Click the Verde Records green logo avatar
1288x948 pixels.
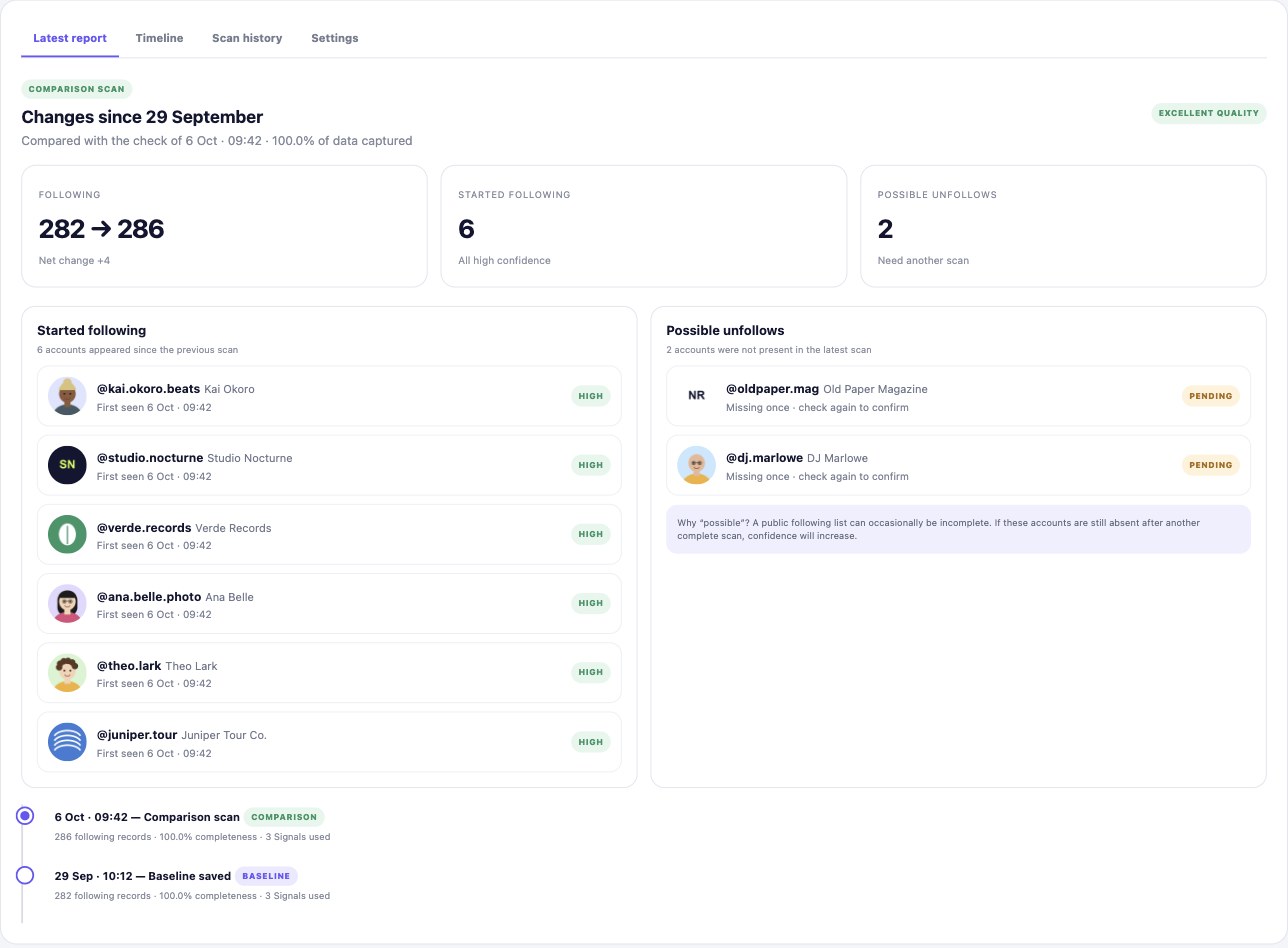(x=67, y=534)
